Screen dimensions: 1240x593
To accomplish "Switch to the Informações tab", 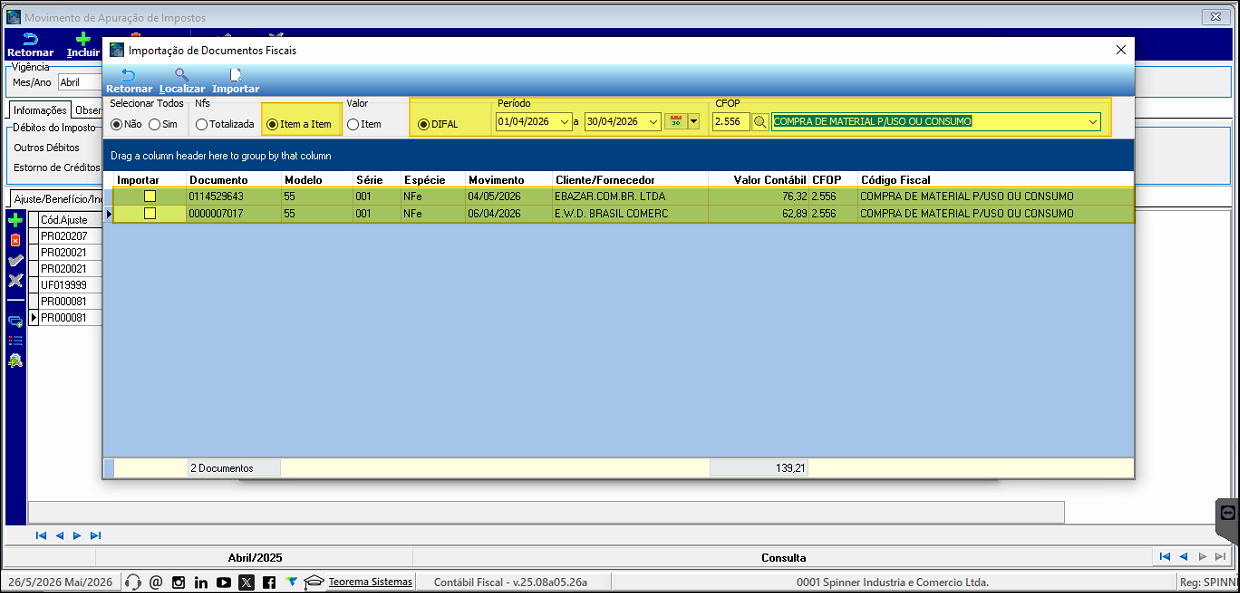I will click(40, 111).
